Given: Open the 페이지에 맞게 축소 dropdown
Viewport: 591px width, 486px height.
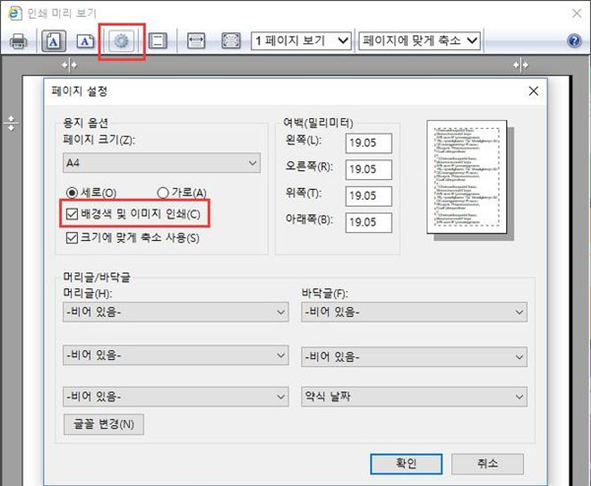Looking at the screenshot, I should point(420,41).
